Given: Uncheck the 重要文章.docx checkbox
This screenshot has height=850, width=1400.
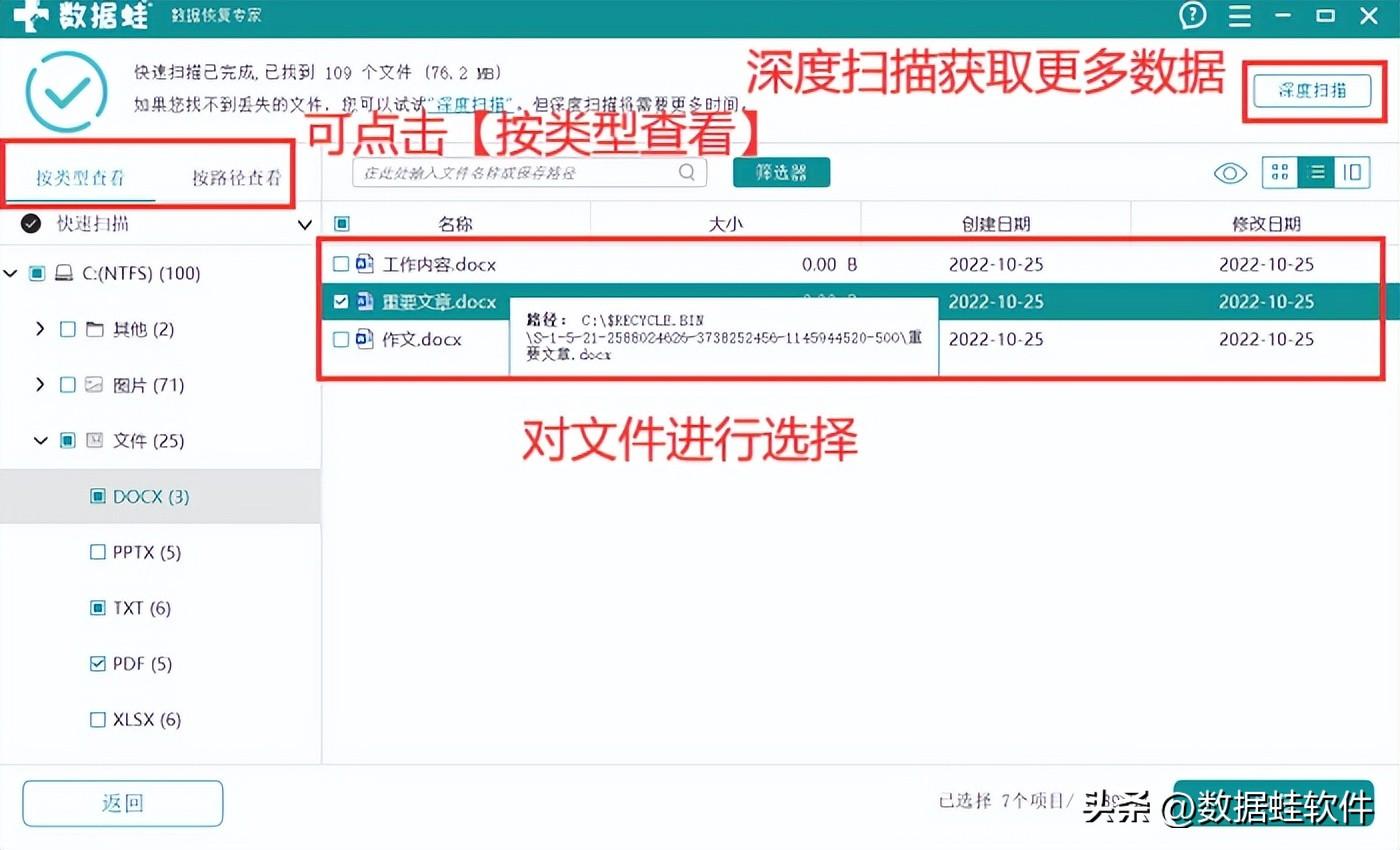Looking at the screenshot, I should pos(341,301).
